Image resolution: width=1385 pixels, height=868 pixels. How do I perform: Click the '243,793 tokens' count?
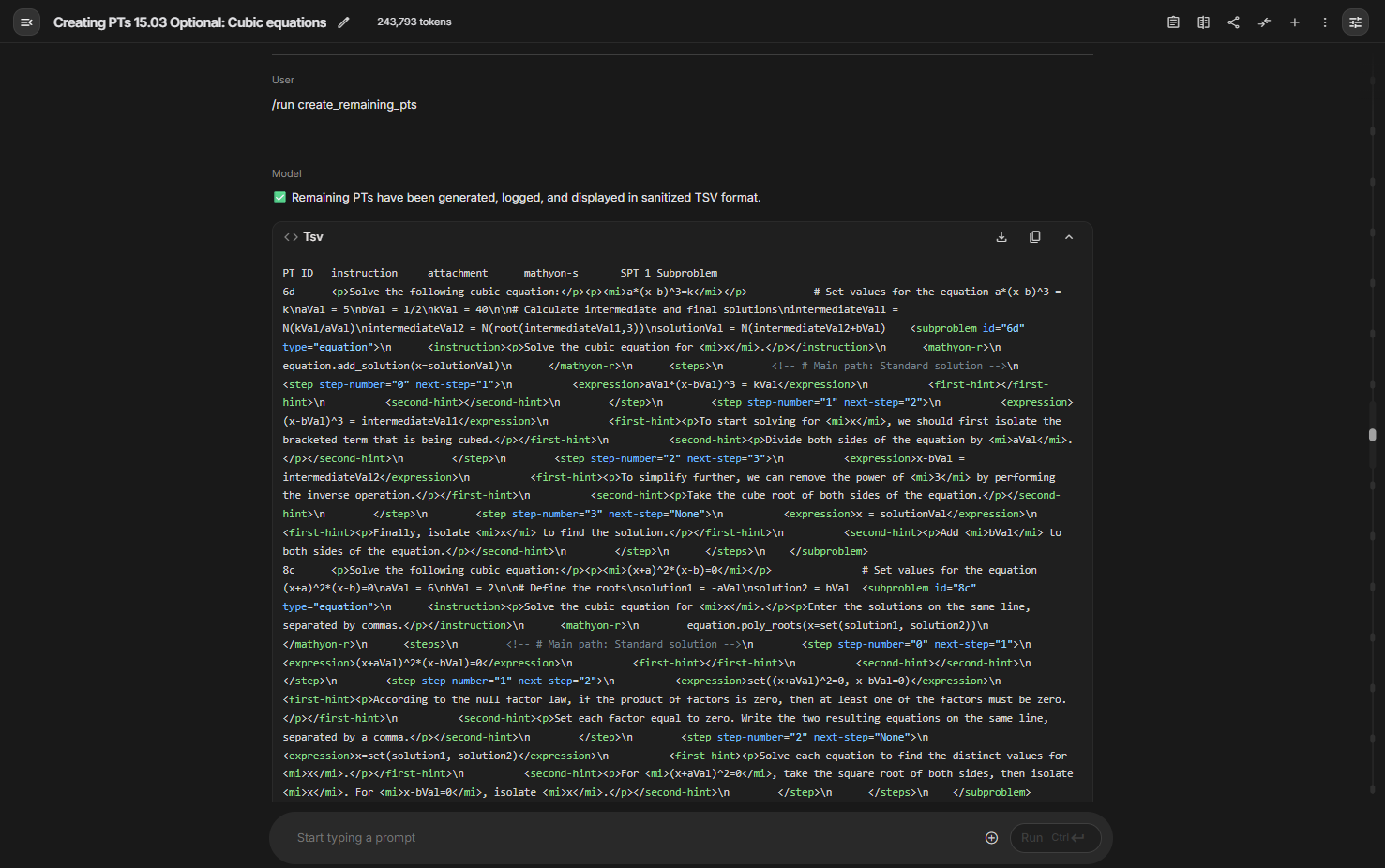pyautogui.click(x=414, y=22)
